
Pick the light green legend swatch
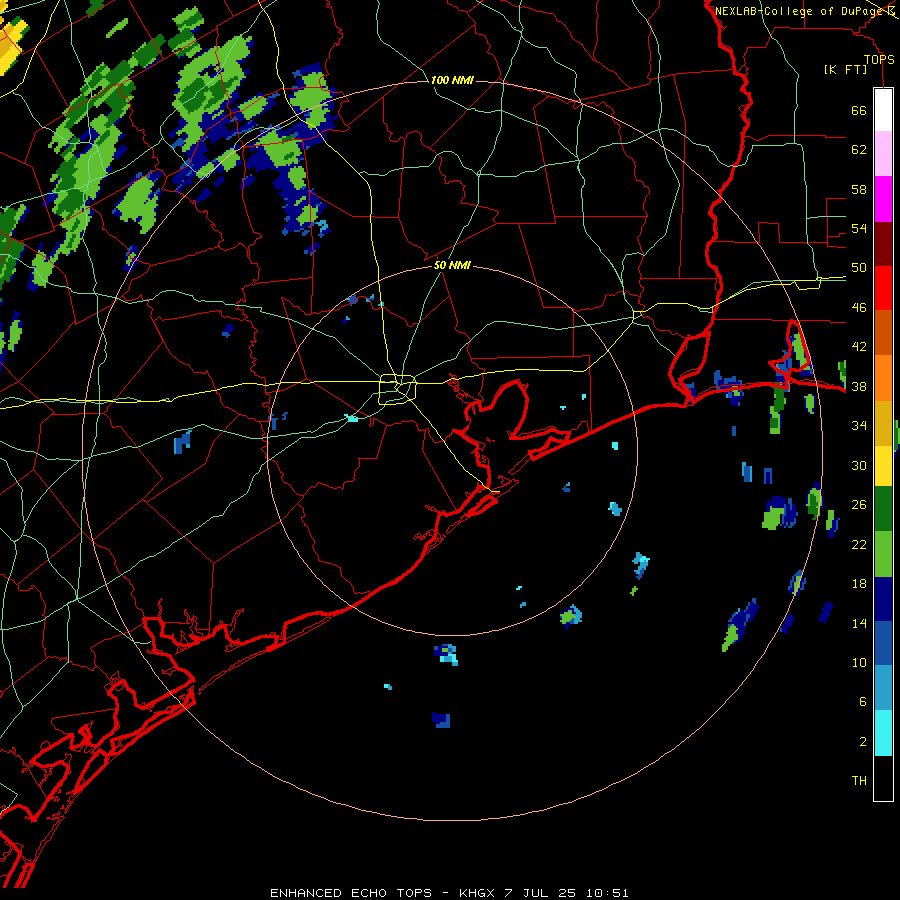(883, 554)
